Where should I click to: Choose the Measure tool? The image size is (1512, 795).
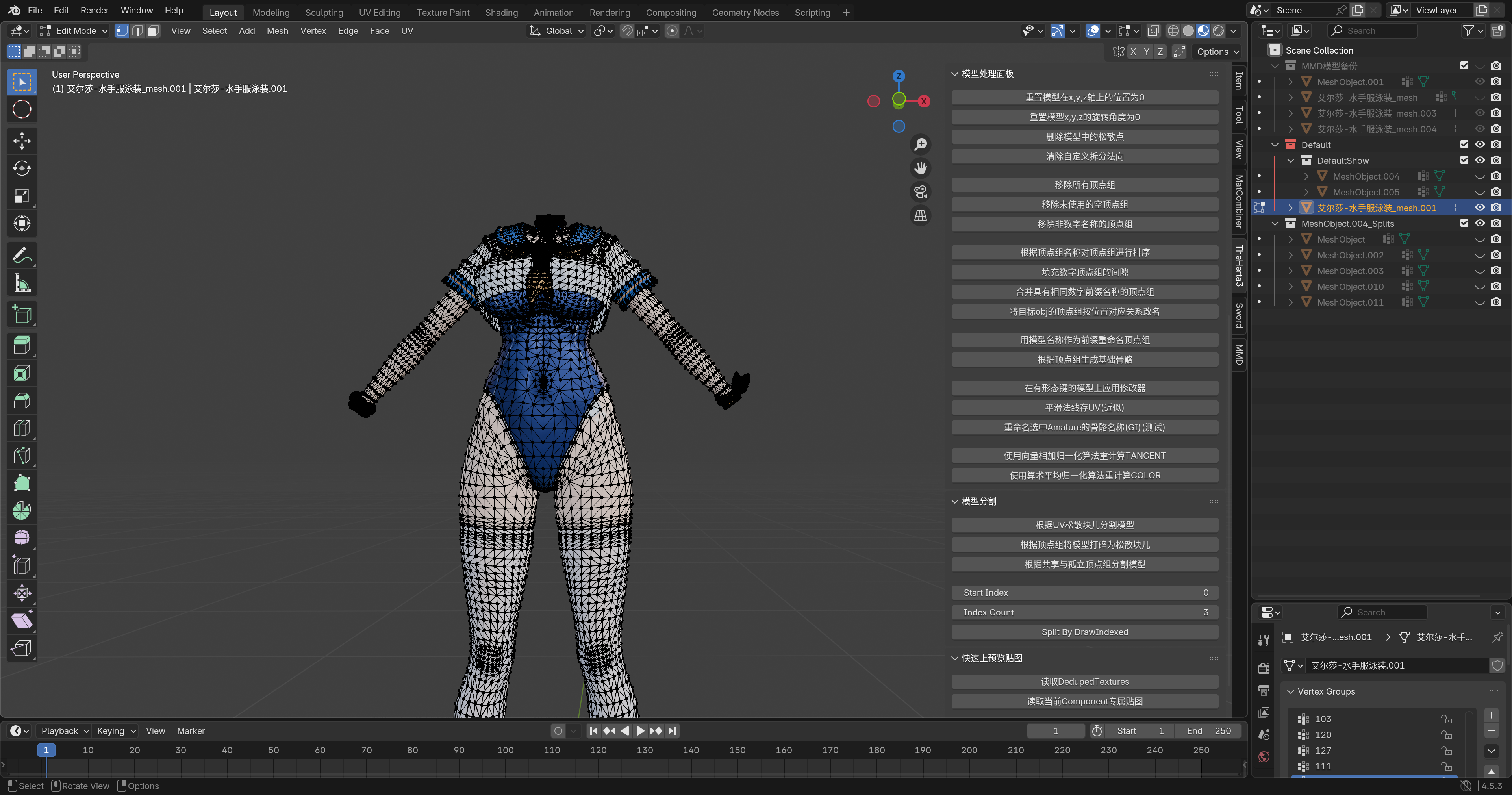pos(22,283)
